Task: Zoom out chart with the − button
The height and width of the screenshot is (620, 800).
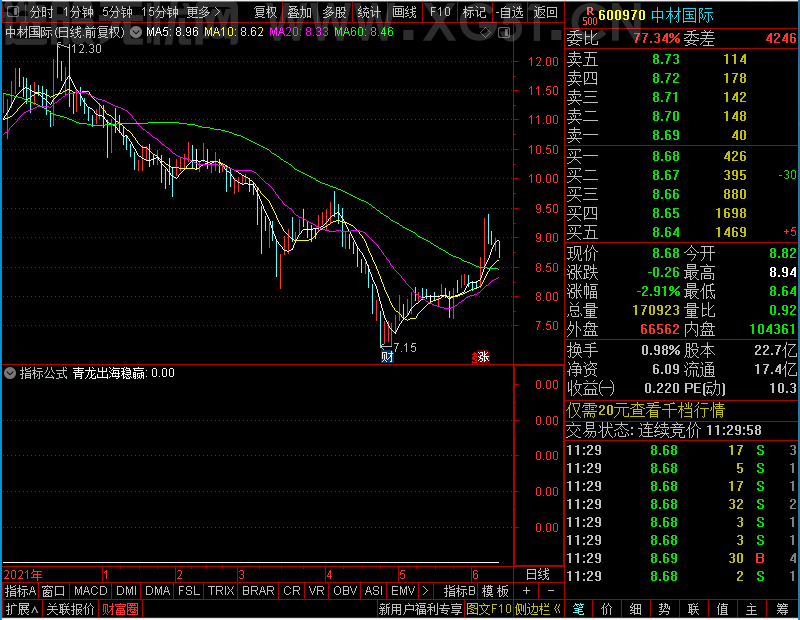Action: coord(551,591)
